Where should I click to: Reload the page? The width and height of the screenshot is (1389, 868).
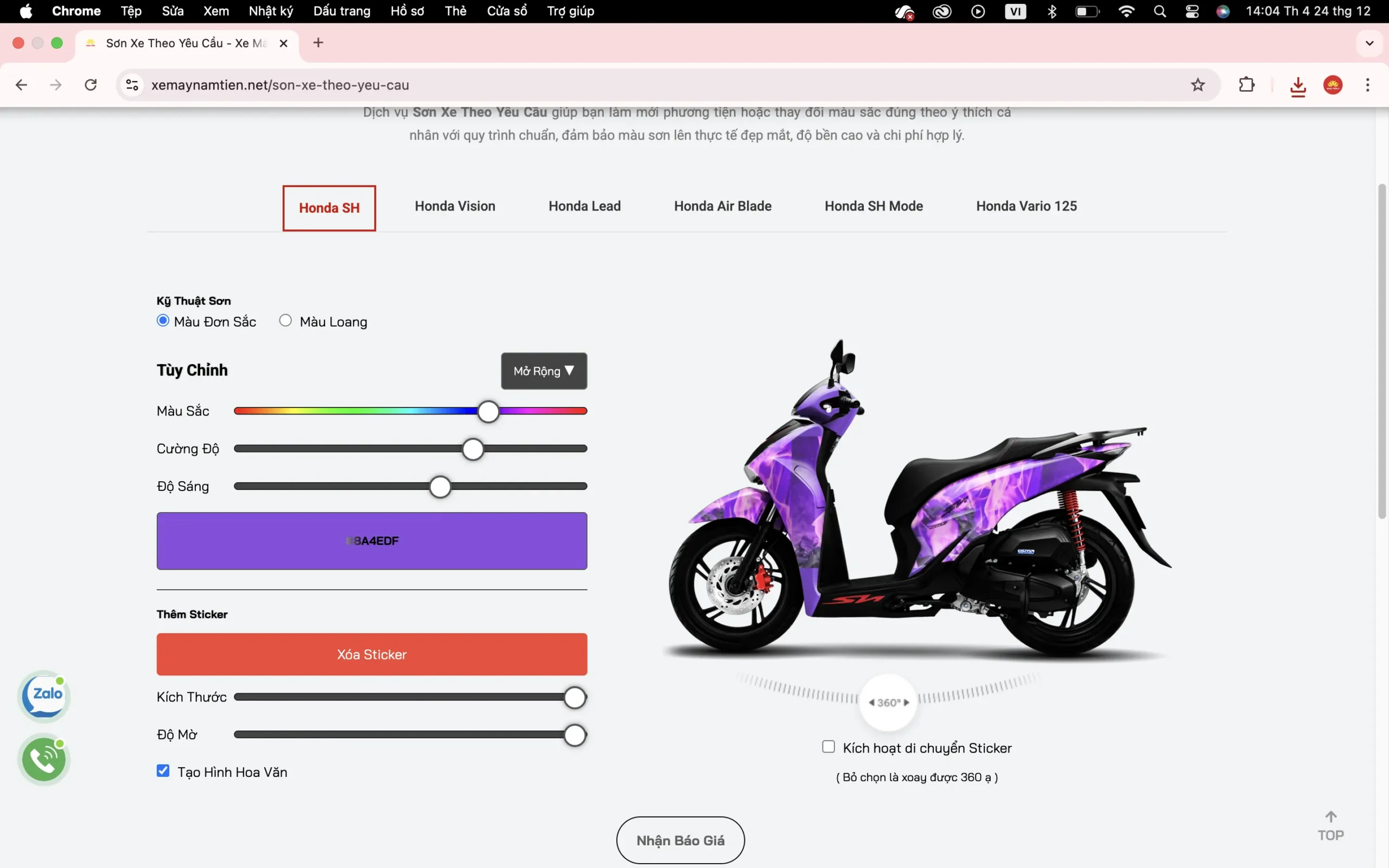(x=91, y=85)
